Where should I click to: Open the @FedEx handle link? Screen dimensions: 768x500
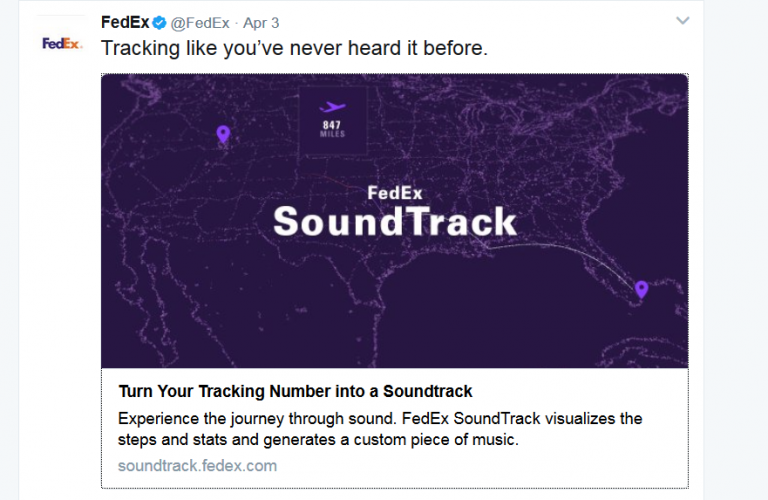click(x=200, y=23)
